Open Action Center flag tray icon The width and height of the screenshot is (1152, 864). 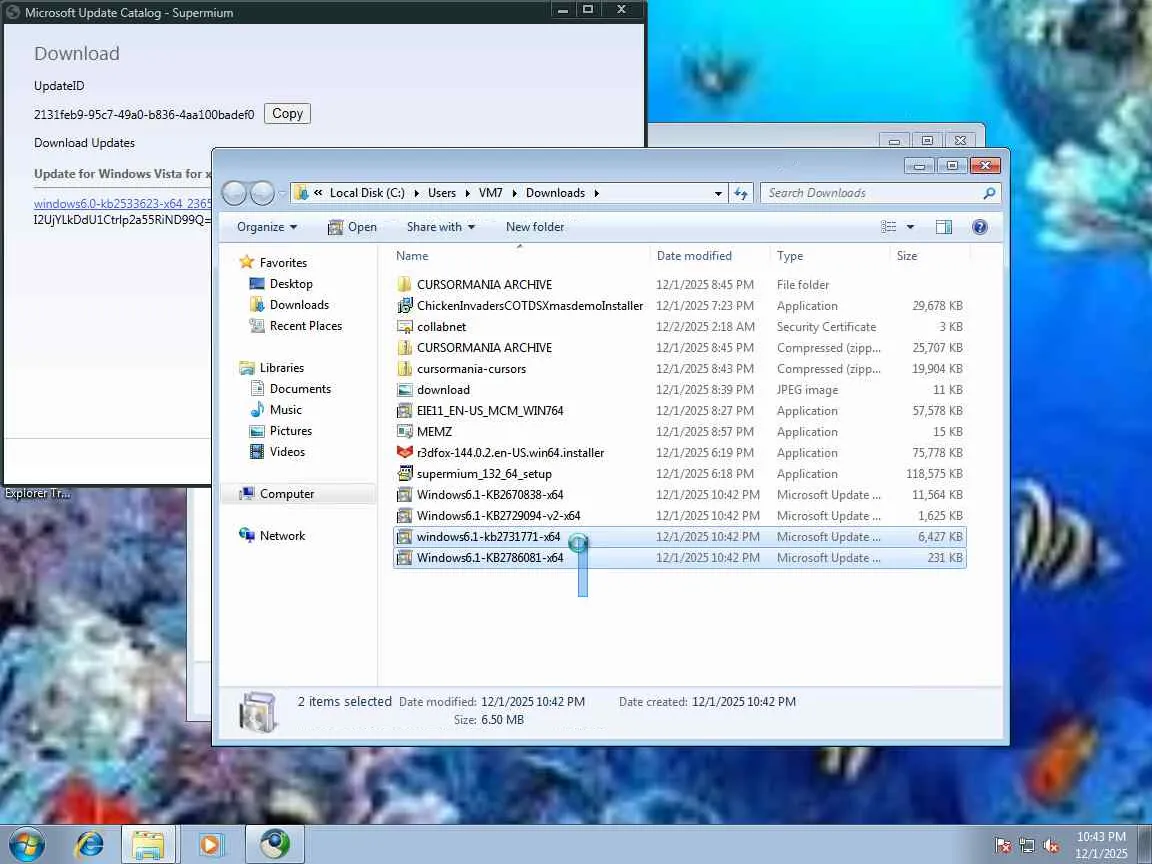(1002, 846)
